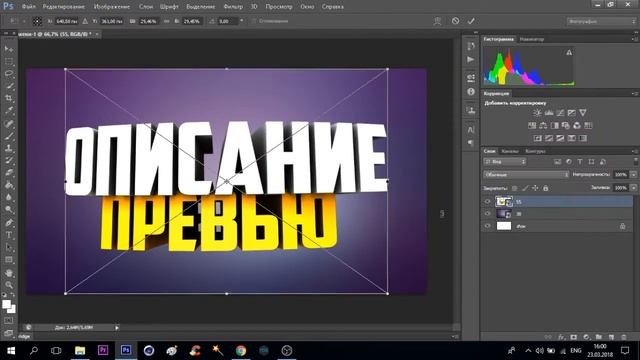Switch to the Навигатор tab
The height and width of the screenshot is (360, 640).
[532, 39]
